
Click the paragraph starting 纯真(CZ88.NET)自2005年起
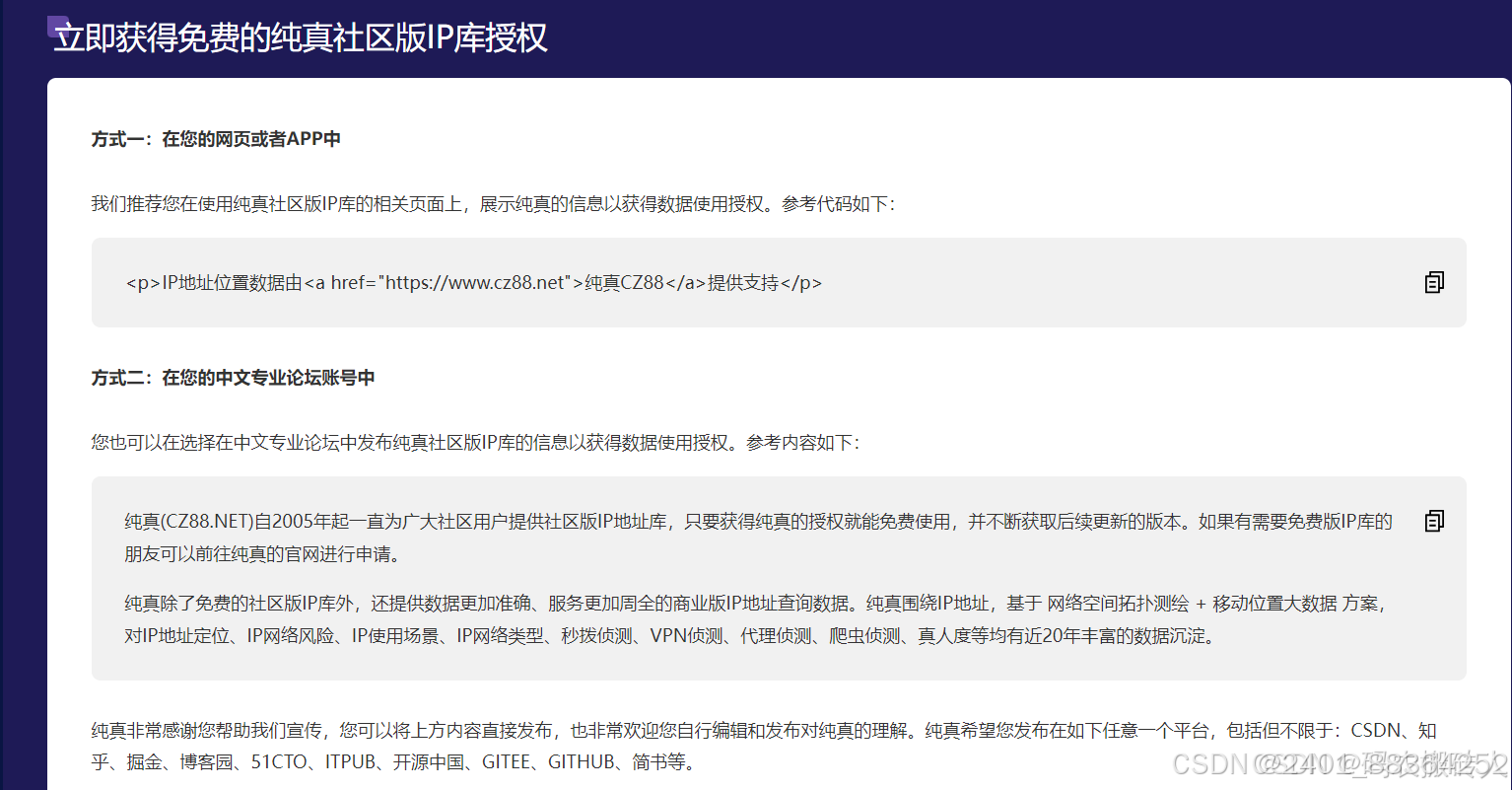(759, 538)
